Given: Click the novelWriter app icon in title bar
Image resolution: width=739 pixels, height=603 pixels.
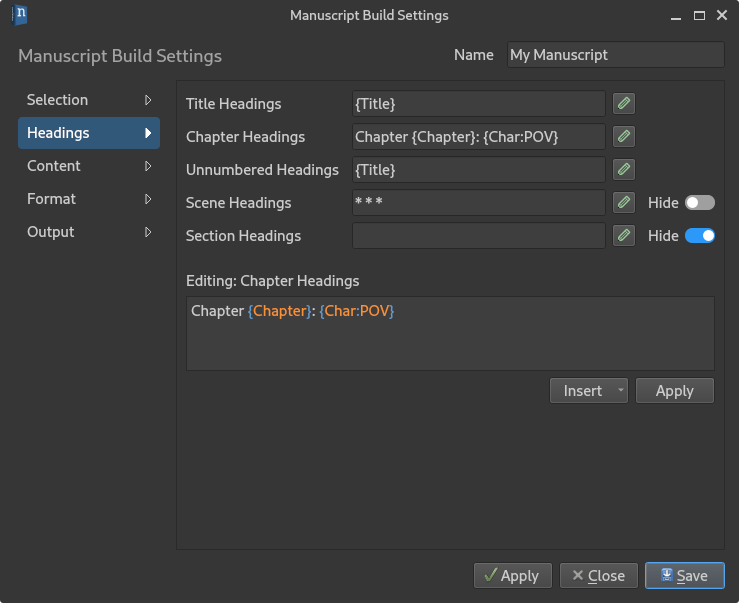Looking at the screenshot, I should pyautogui.click(x=19, y=15).
